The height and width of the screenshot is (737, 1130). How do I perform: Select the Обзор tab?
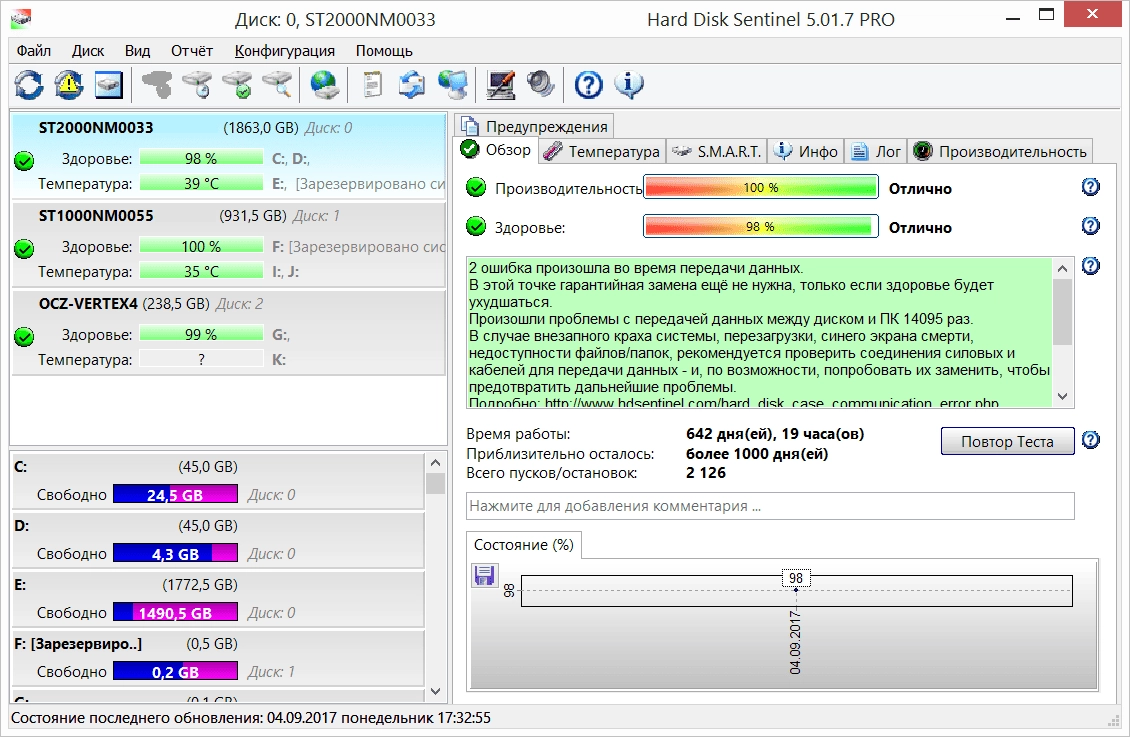[496, 150]
